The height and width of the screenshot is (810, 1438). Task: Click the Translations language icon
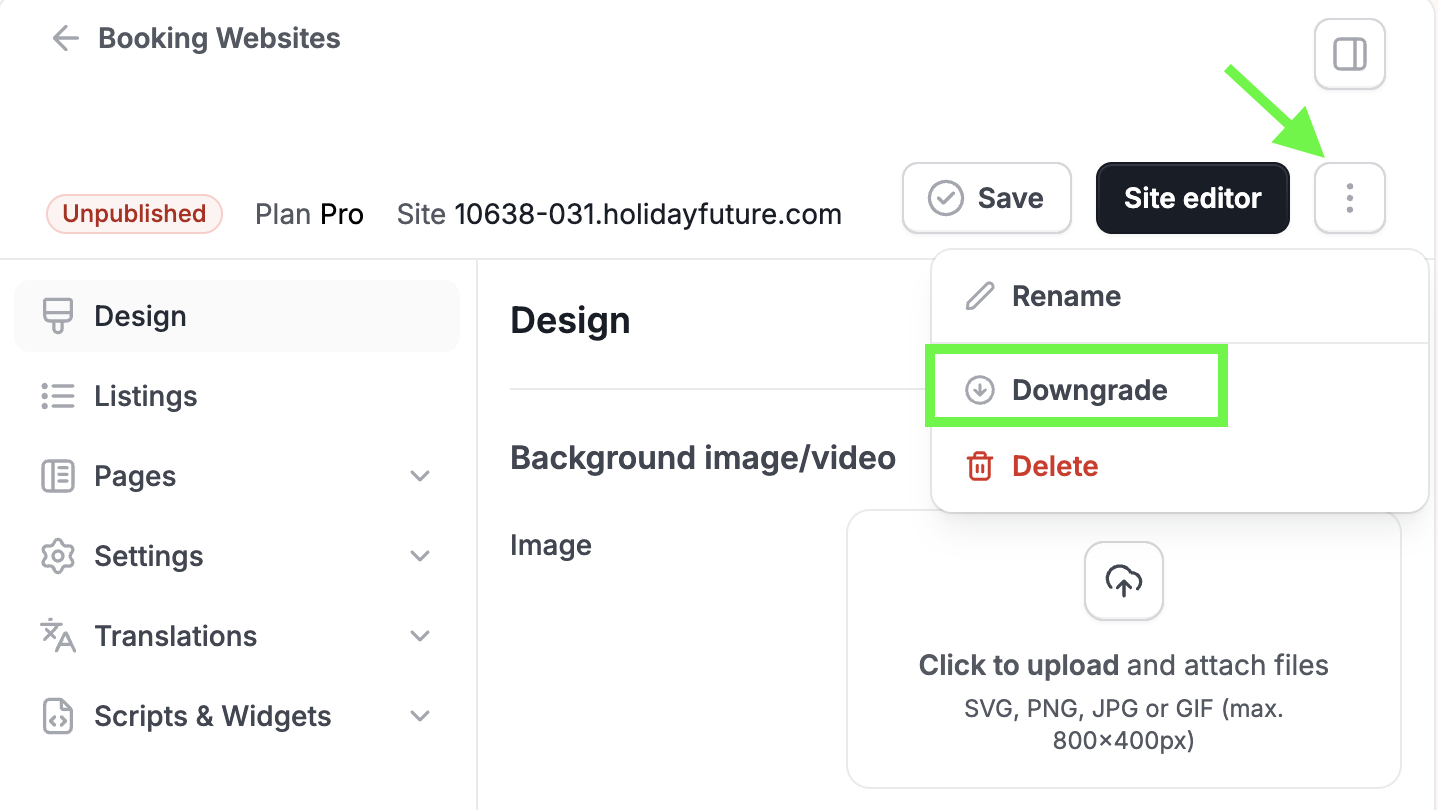click(57, 636)
